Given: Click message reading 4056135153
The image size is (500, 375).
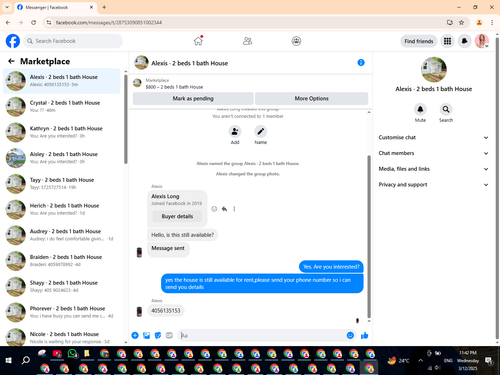Looking at the screenshot, I should (166, 311).
